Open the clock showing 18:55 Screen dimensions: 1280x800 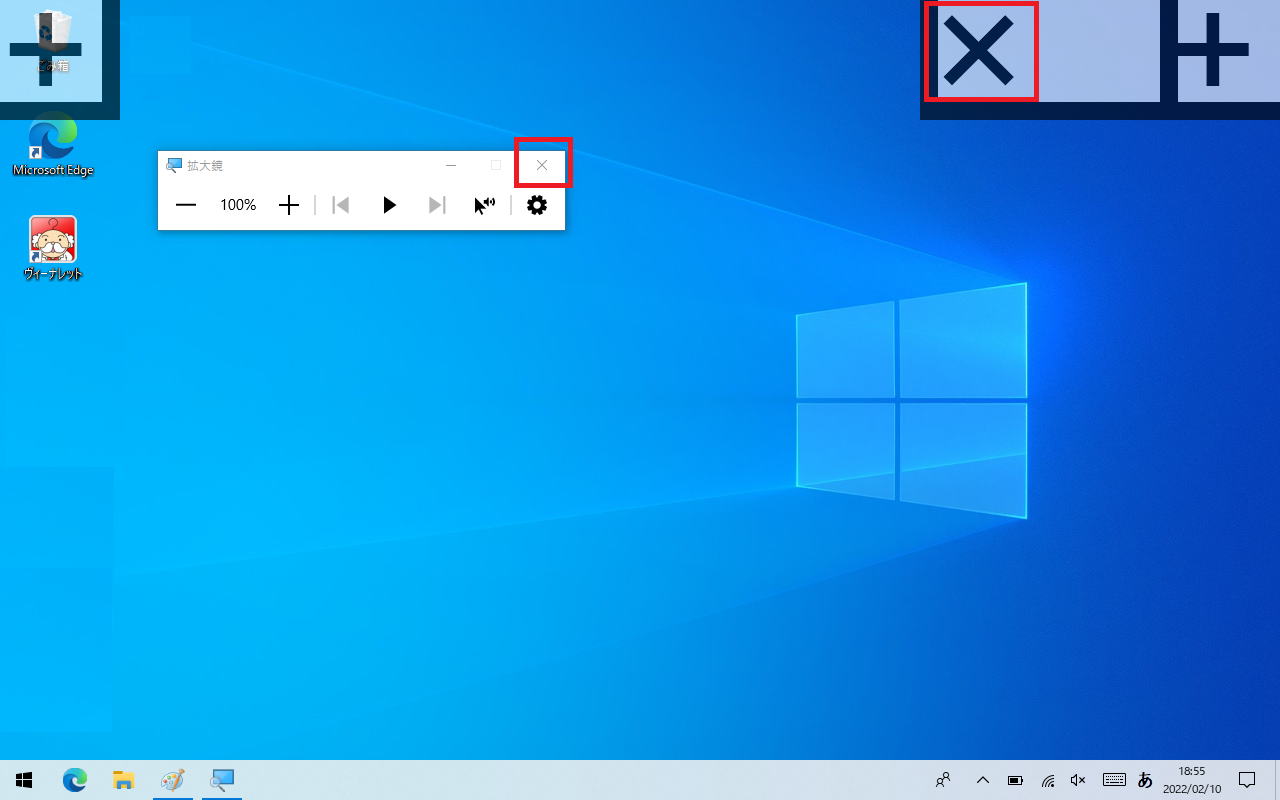pos(1192,780)
